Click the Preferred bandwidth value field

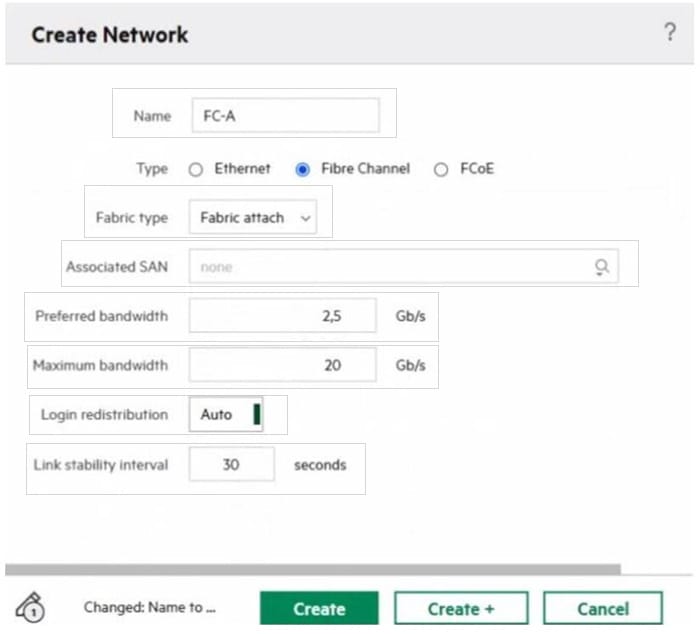click(283, 316)
